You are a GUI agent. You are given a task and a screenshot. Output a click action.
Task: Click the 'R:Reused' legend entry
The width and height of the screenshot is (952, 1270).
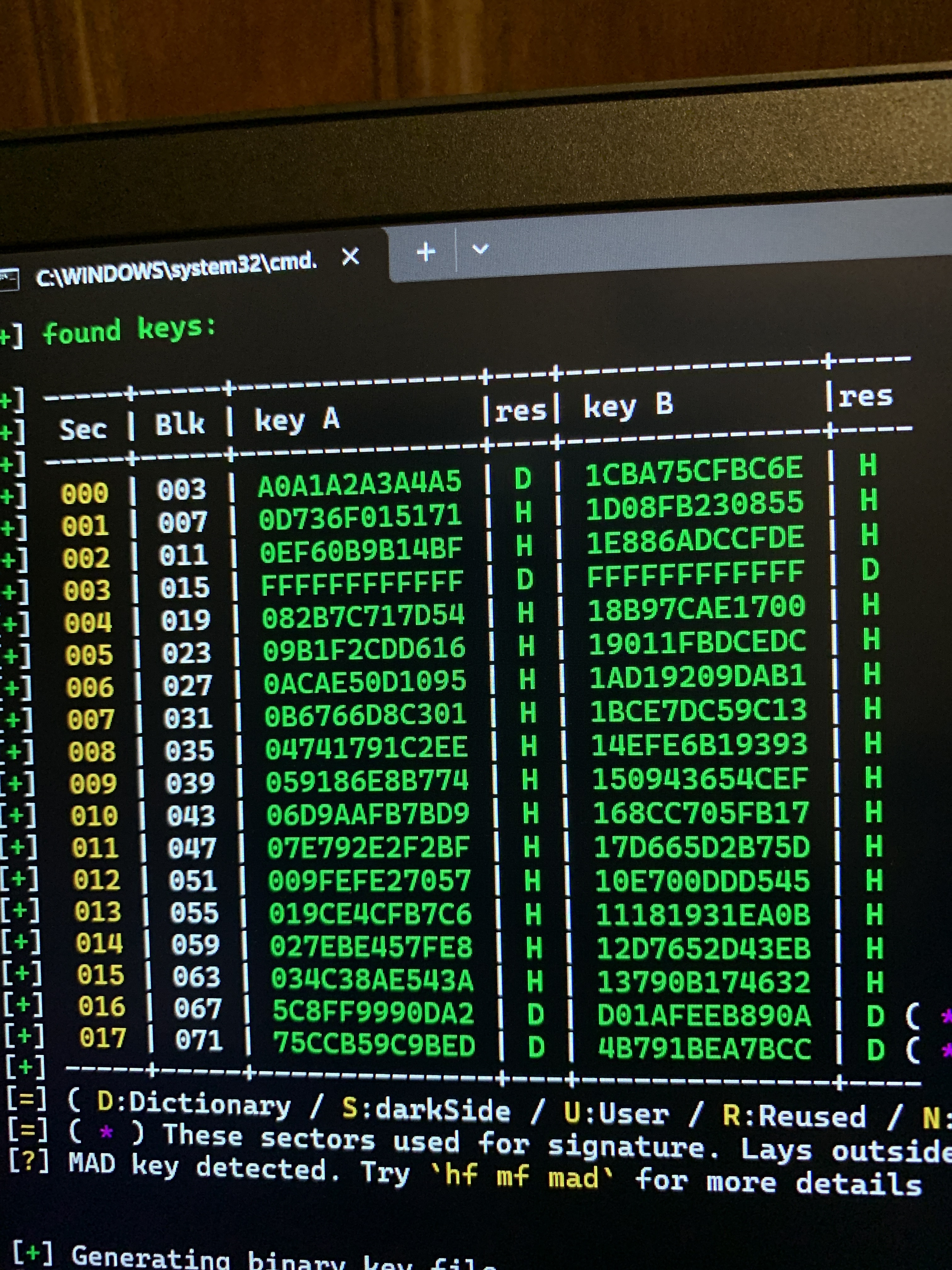(x=794, y=1117)
